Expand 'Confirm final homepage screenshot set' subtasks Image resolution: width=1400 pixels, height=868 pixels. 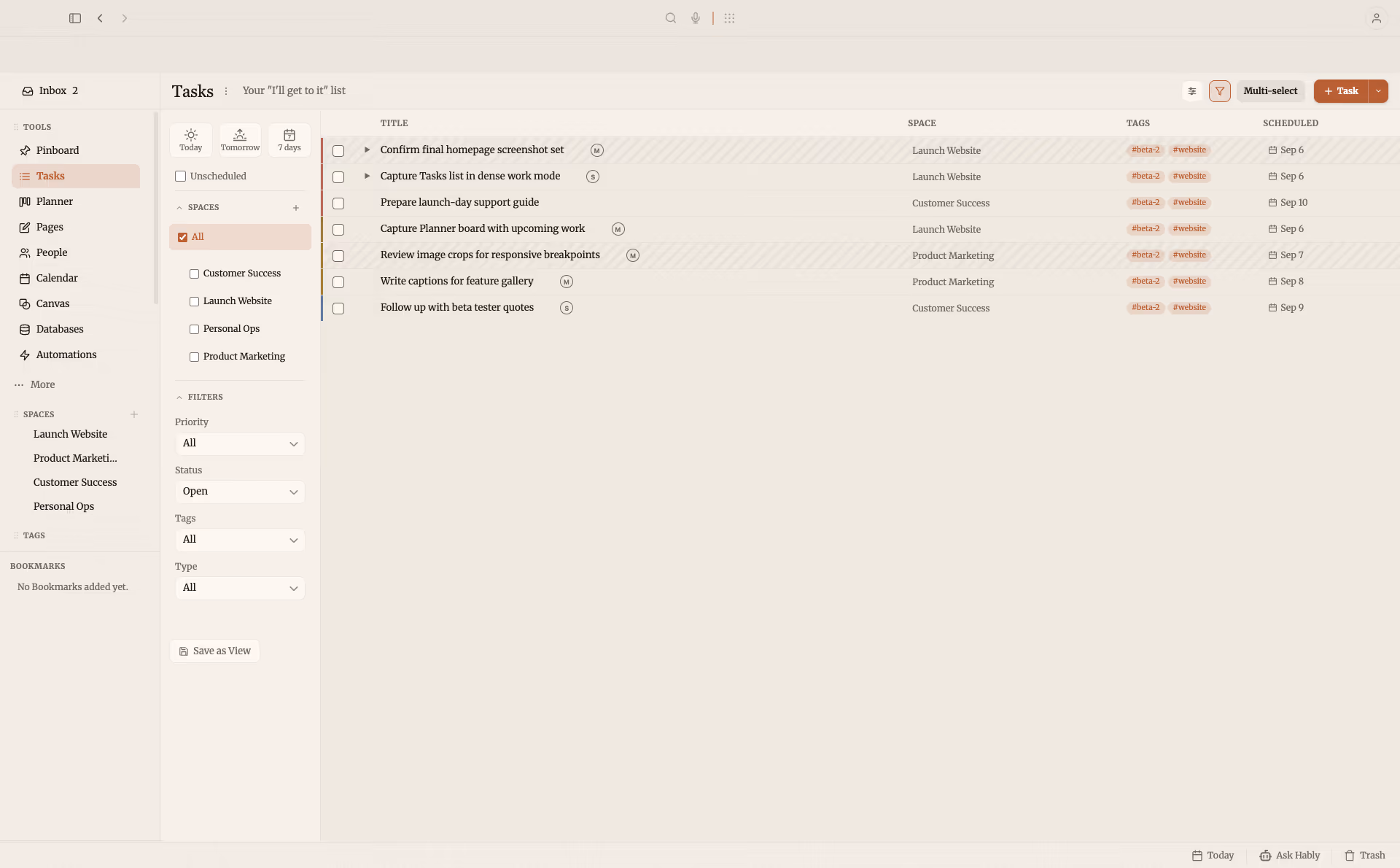(367, 150)
